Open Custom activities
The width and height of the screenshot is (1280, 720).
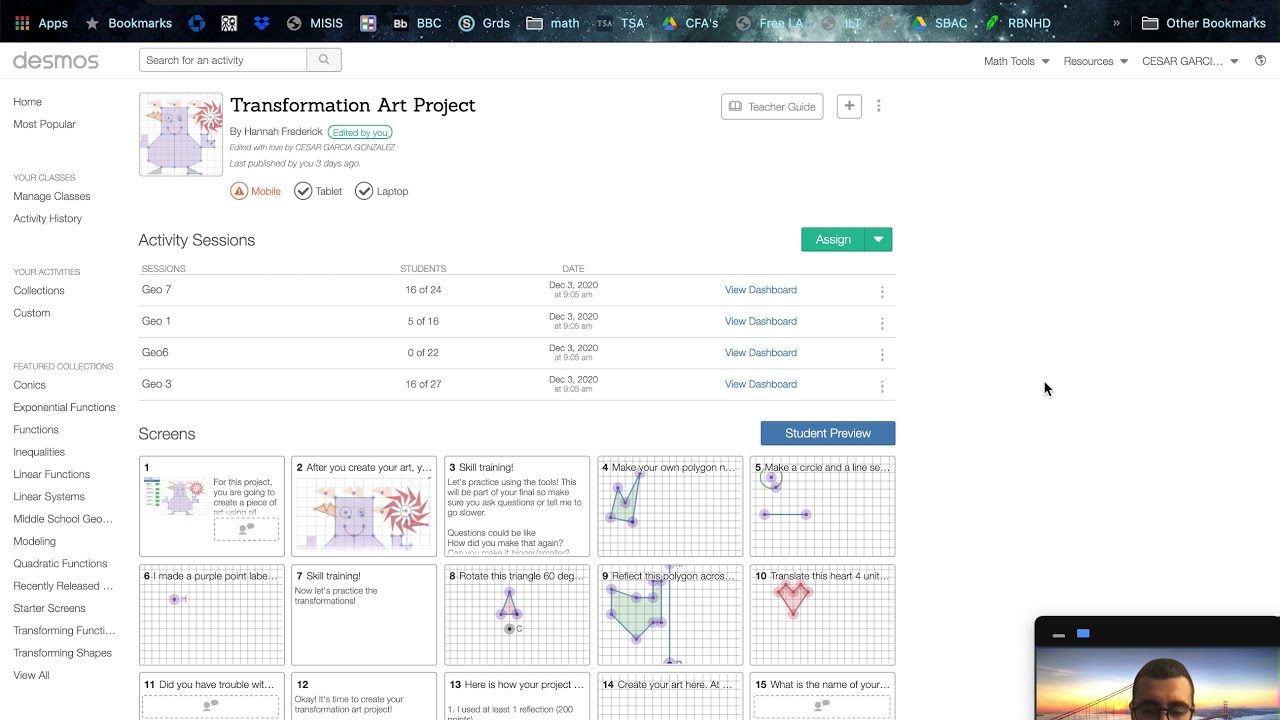click(32, 313)
